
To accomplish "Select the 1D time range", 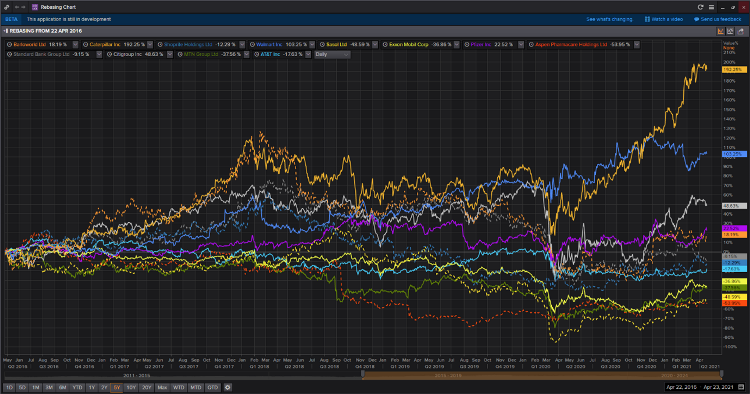I will click(9, 387).
